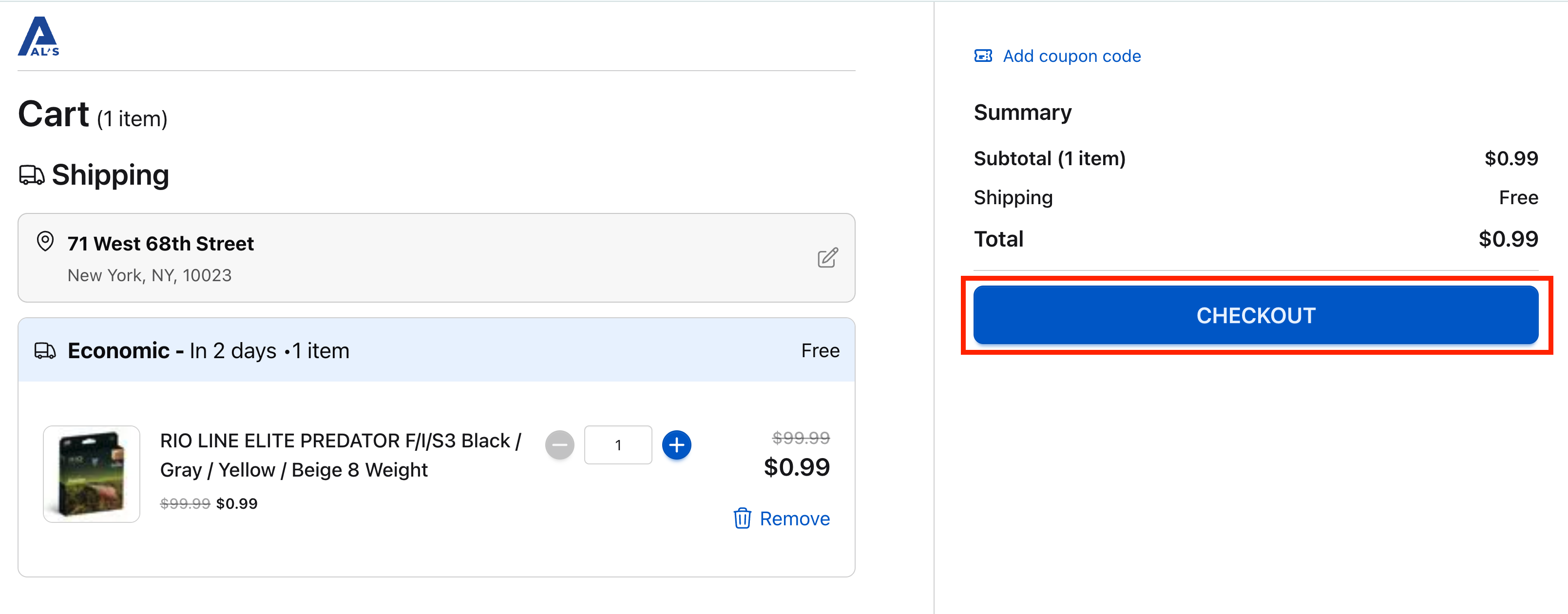Click the Total line in Summary

998,239
